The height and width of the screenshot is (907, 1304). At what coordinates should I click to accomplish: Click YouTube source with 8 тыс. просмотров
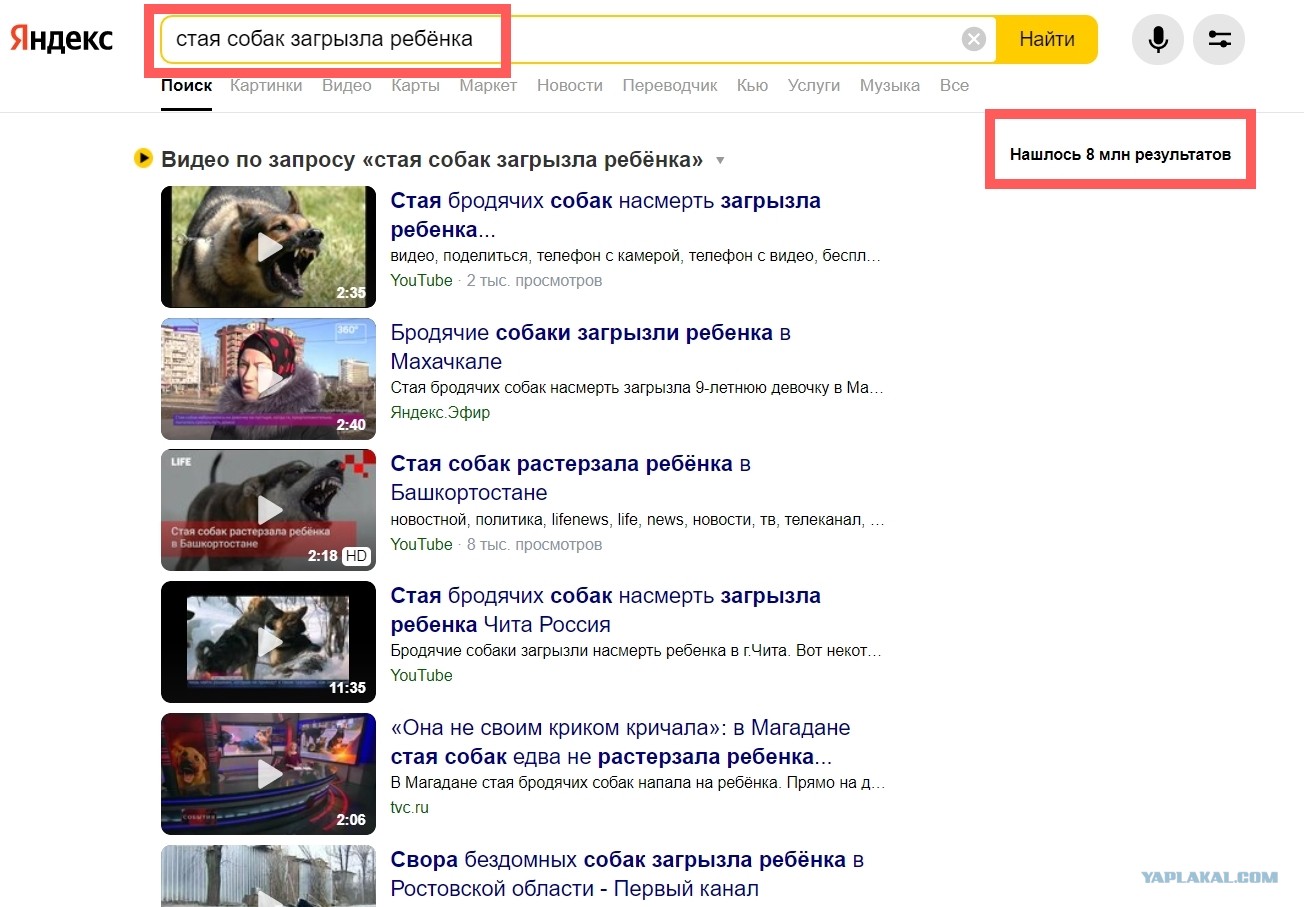[x=421, y=544]
